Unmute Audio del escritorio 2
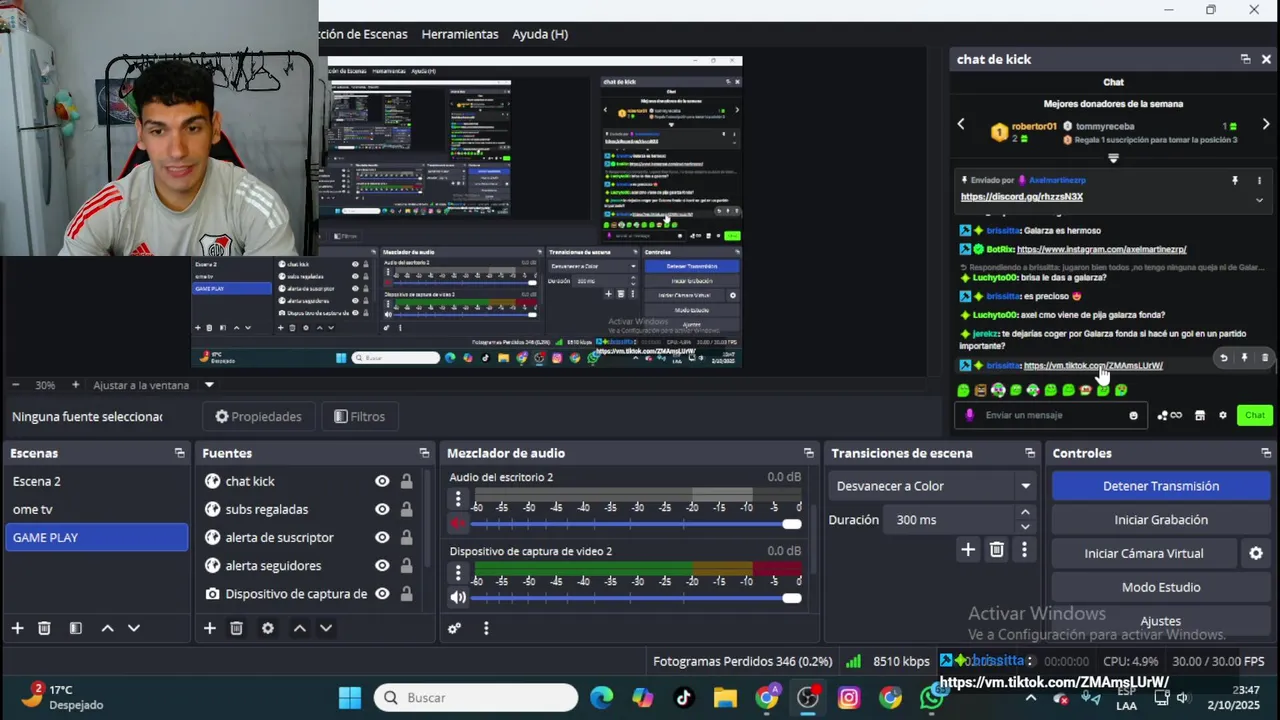 458,523
